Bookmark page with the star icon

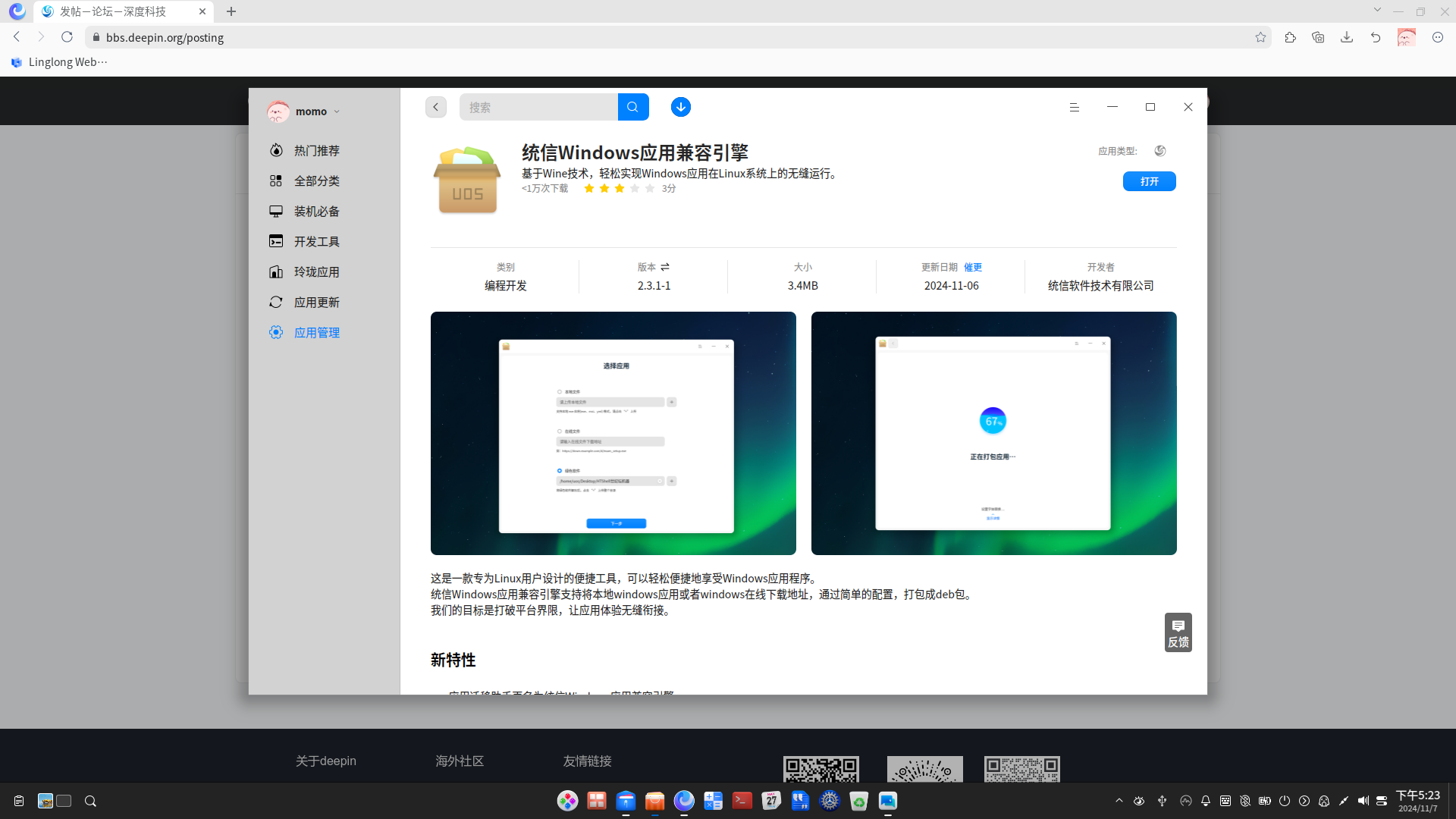1260,37
